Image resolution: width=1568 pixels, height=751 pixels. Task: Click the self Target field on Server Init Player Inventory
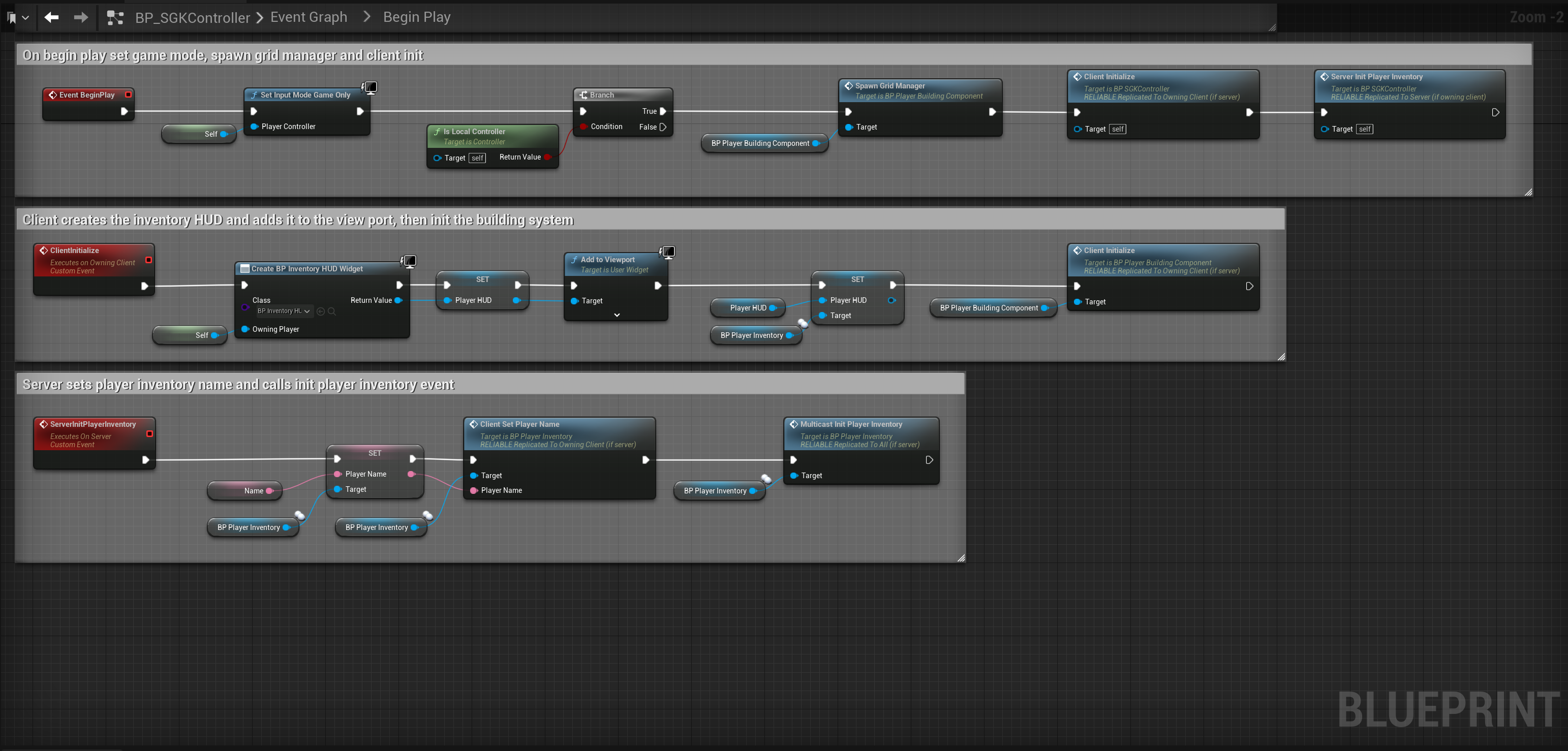coord(1365,129)
